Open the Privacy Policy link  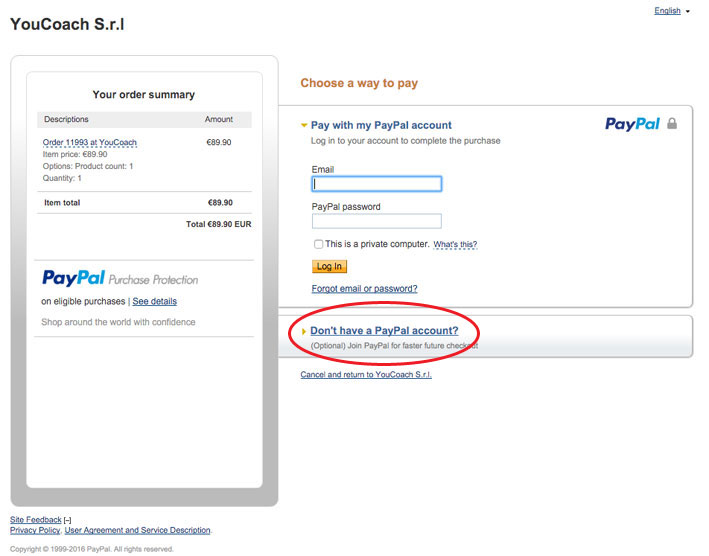(35, 530)
